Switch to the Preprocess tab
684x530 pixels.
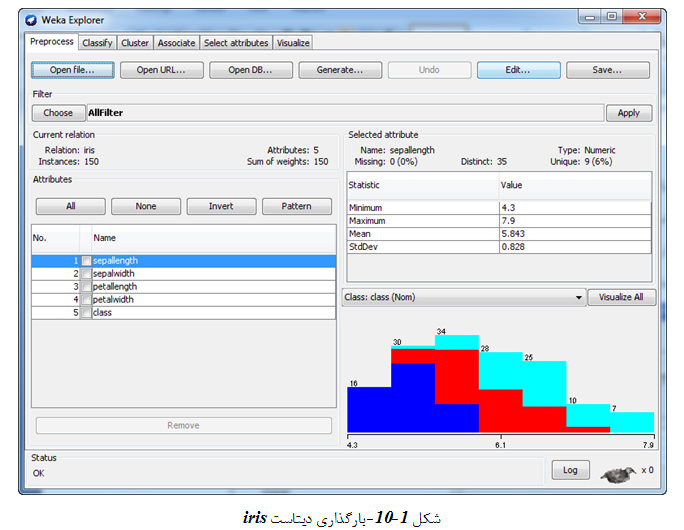tap(52, 42)
